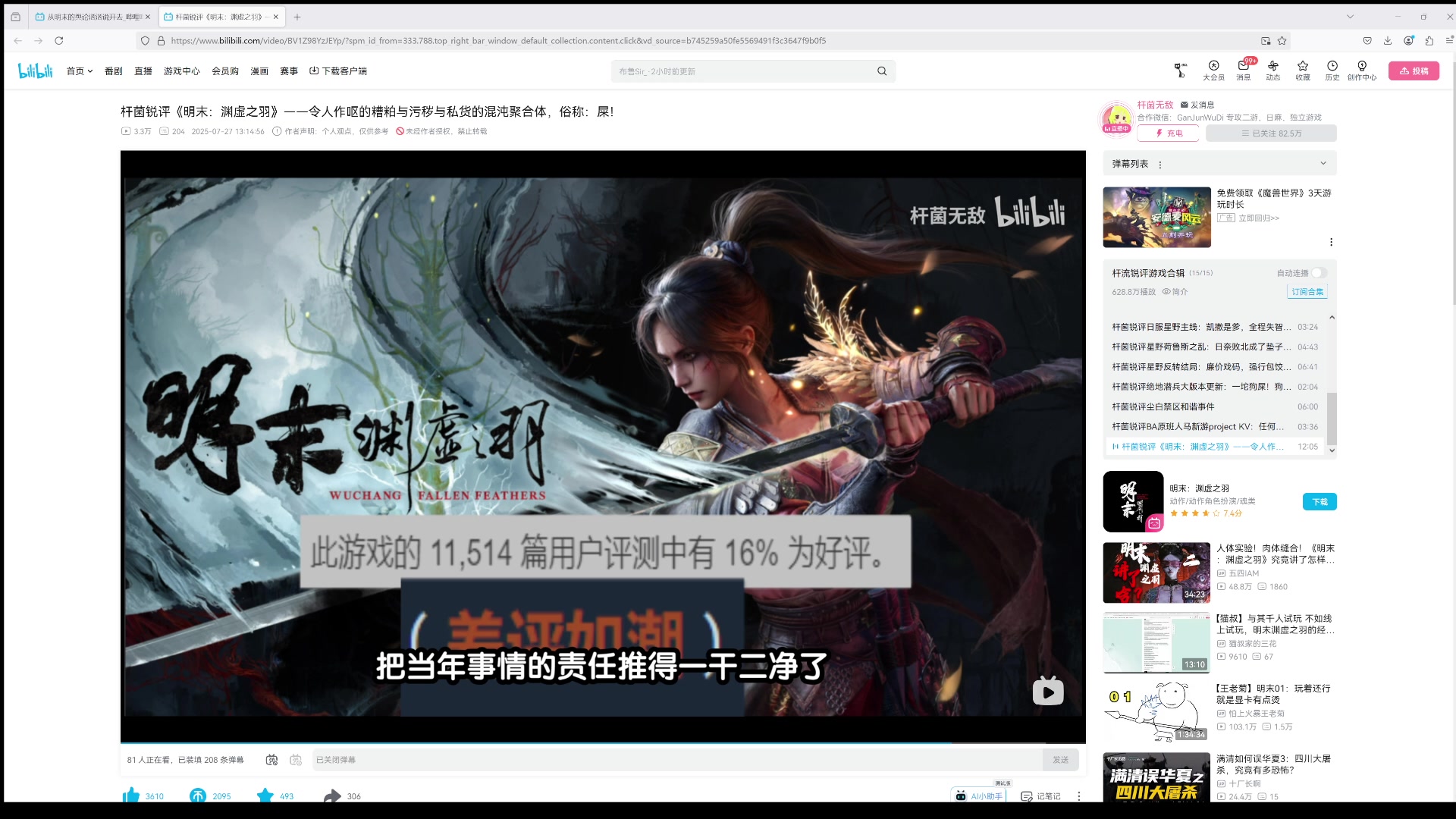Screen dimensions: 1456x819
Task: Open the 收藏 favorites star icon
Action: tap(1303, 71)
